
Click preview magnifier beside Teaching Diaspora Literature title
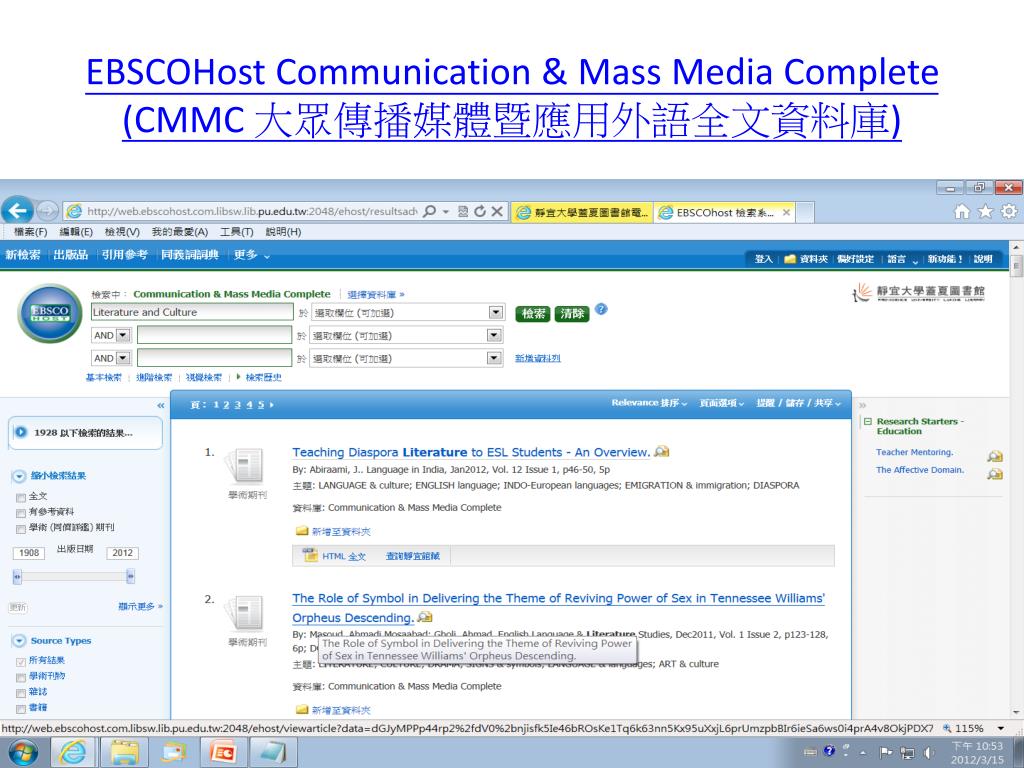pyautogui.click(x=662, y=451)
